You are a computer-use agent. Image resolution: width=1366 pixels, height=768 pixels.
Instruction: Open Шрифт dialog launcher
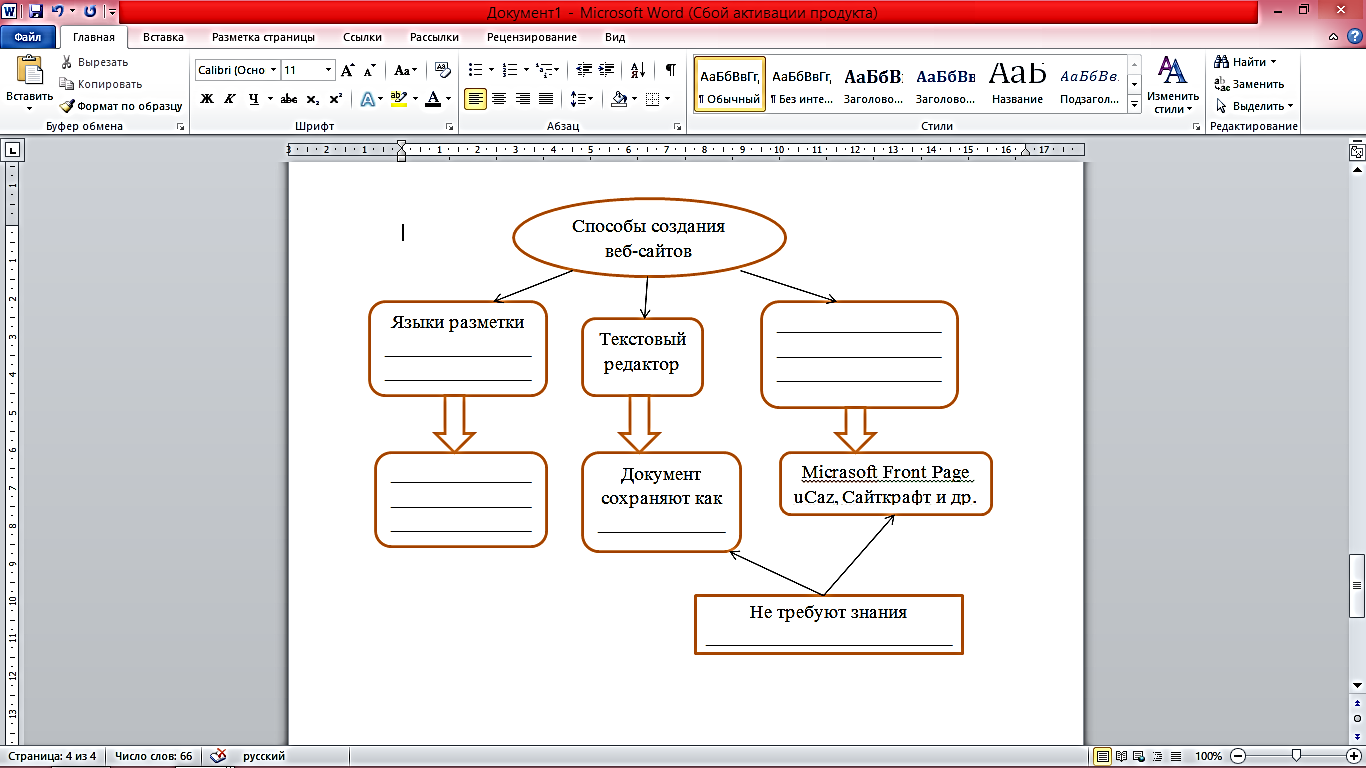(450, 127)
